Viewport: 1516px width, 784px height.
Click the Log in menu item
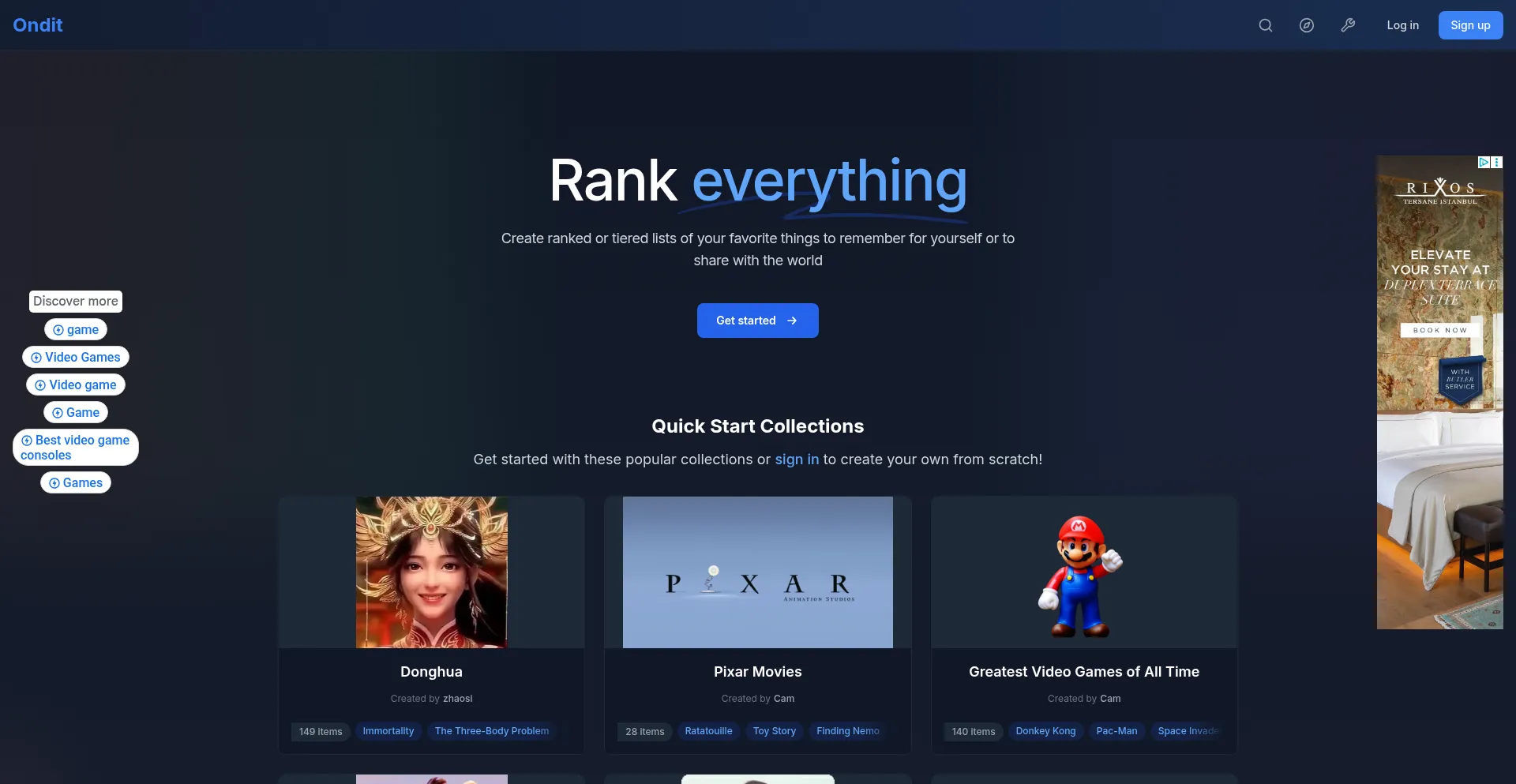pos(1402,25)
